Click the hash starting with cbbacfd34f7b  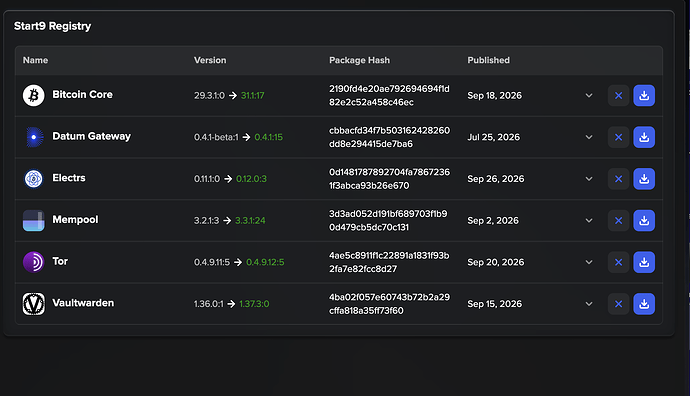click(389, 137)
